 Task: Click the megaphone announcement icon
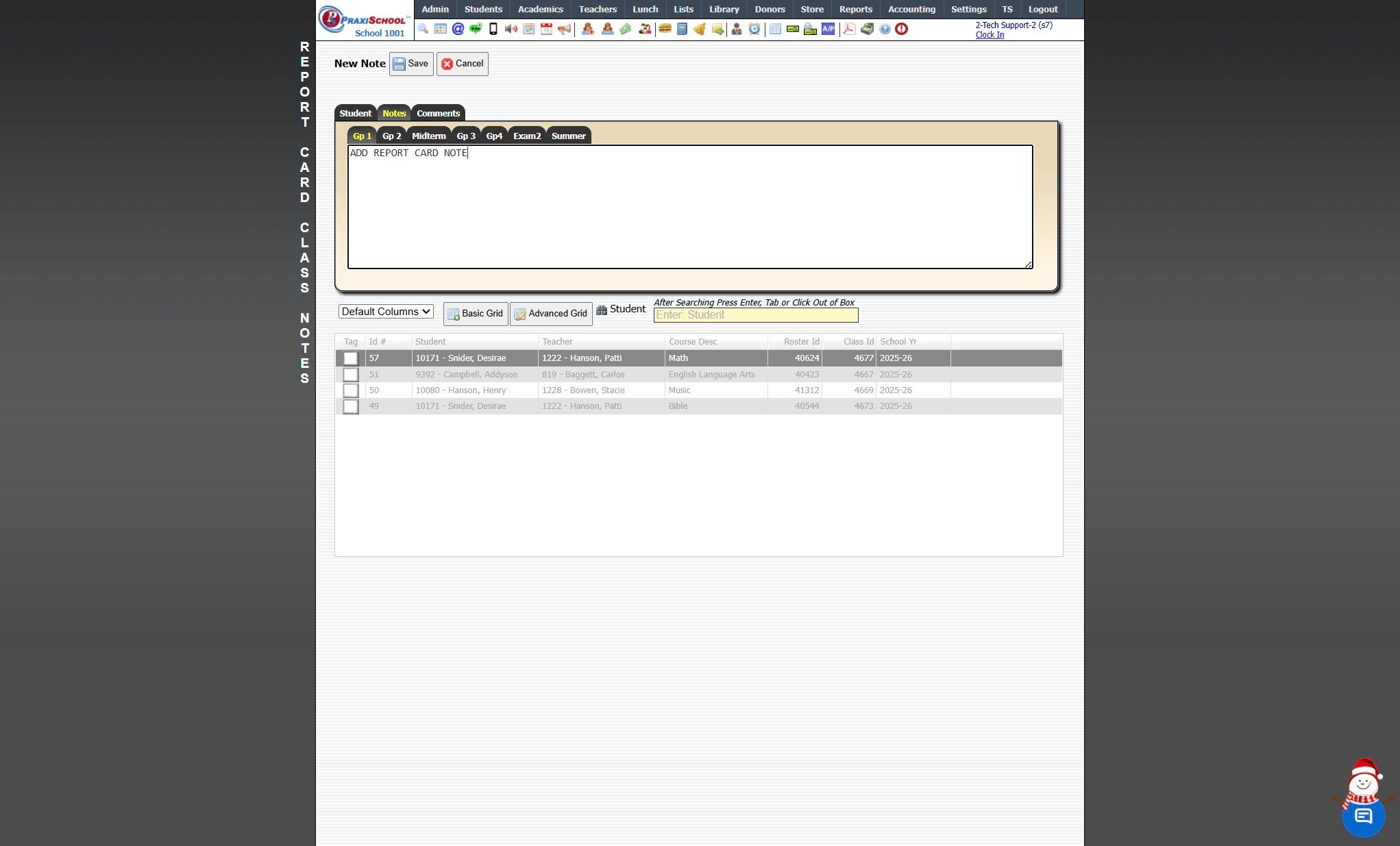tap(564, 29)
